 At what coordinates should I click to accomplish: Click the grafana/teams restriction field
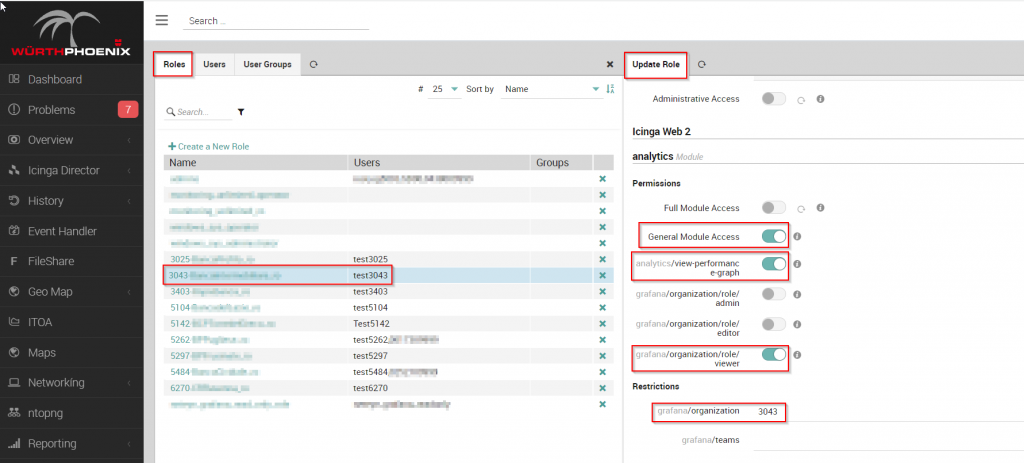[x=889, y=441]
